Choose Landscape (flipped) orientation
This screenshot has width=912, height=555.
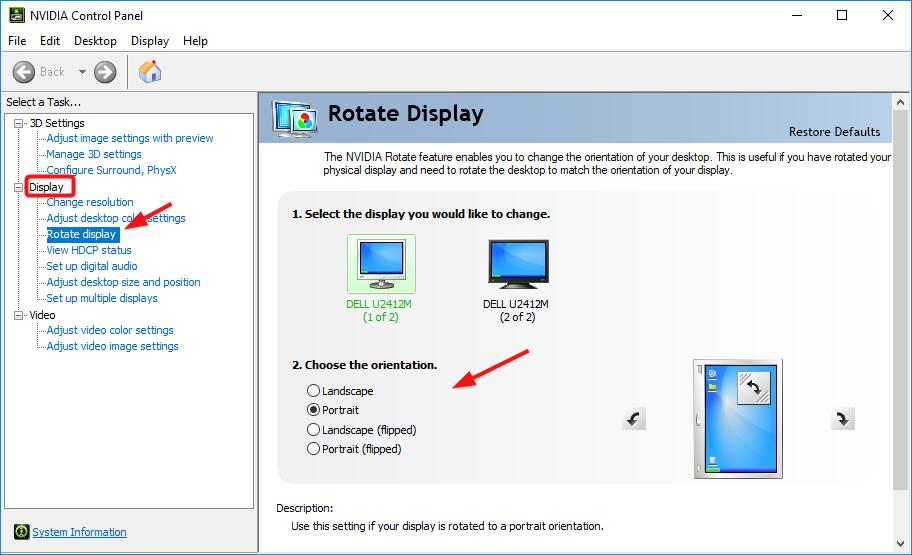314,430
